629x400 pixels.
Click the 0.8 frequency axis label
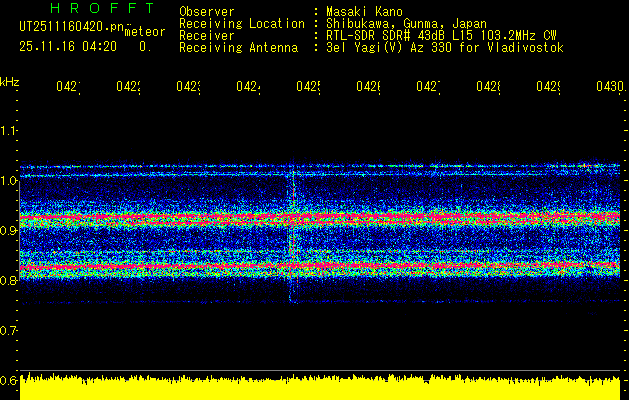point(9,280)
